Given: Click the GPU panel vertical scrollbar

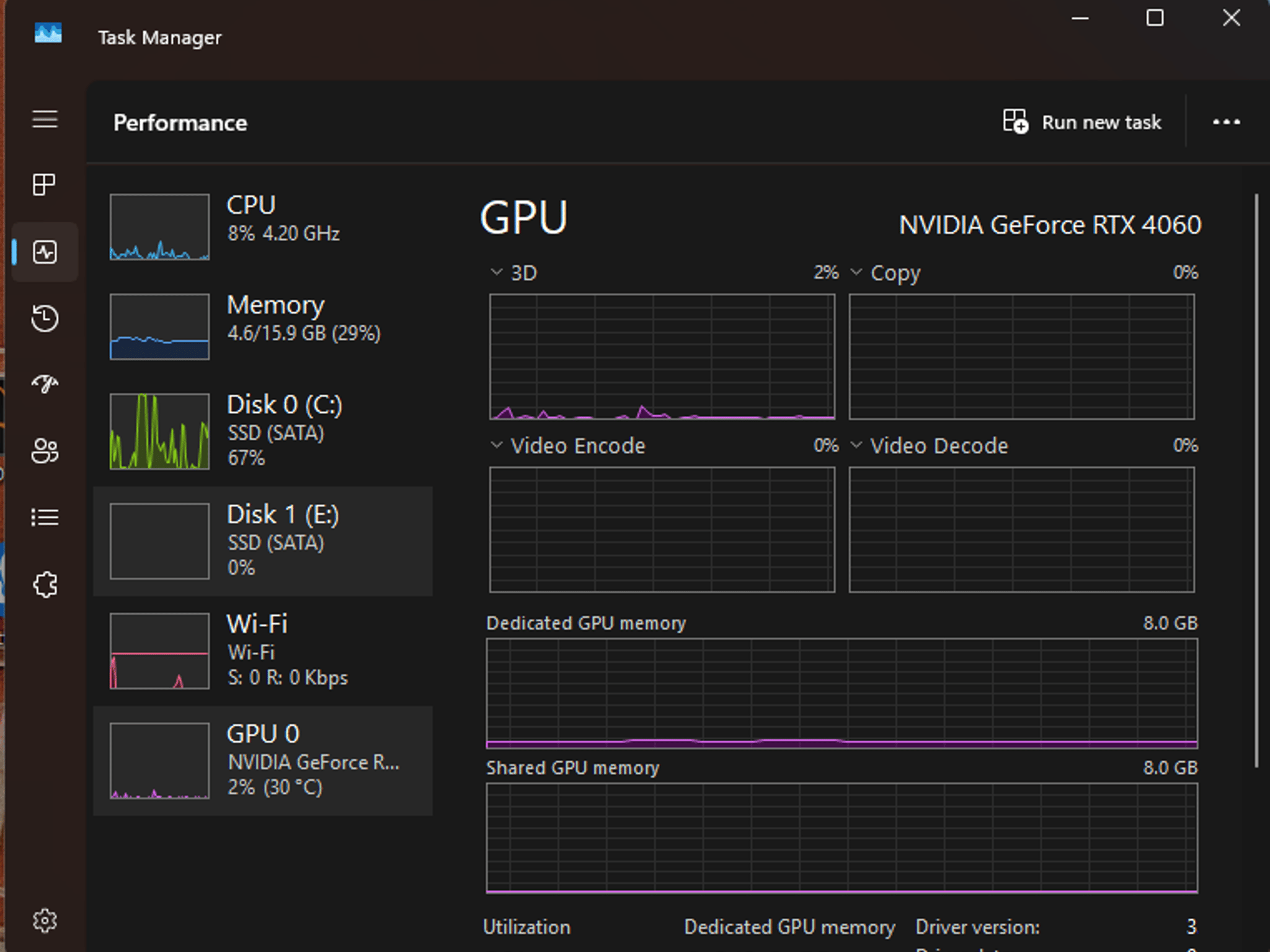Looking at the screenshot, I should [x=1257, y=481].
